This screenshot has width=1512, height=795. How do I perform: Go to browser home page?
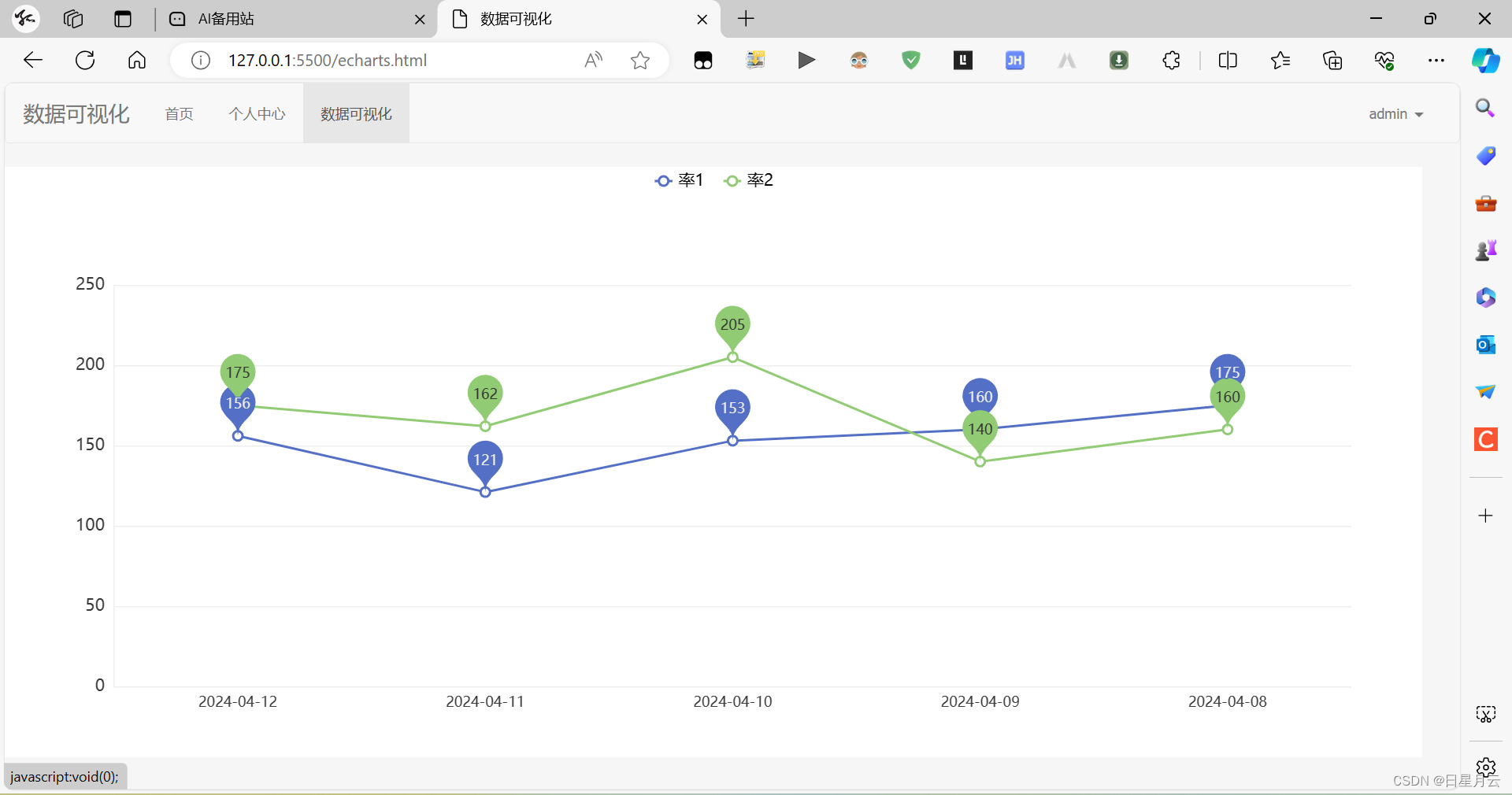(x=137, y=60)
